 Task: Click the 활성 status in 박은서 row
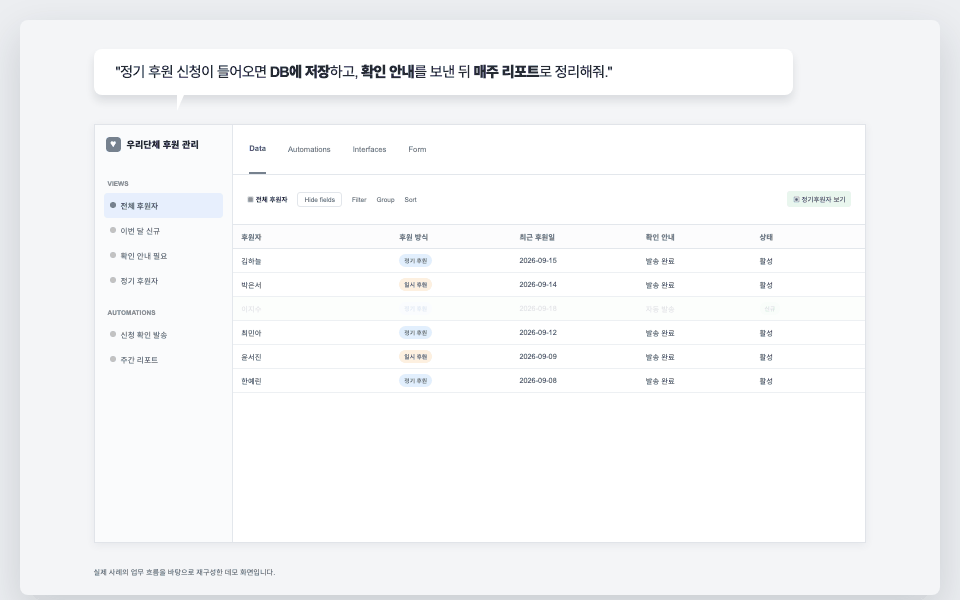pos(766,285)
